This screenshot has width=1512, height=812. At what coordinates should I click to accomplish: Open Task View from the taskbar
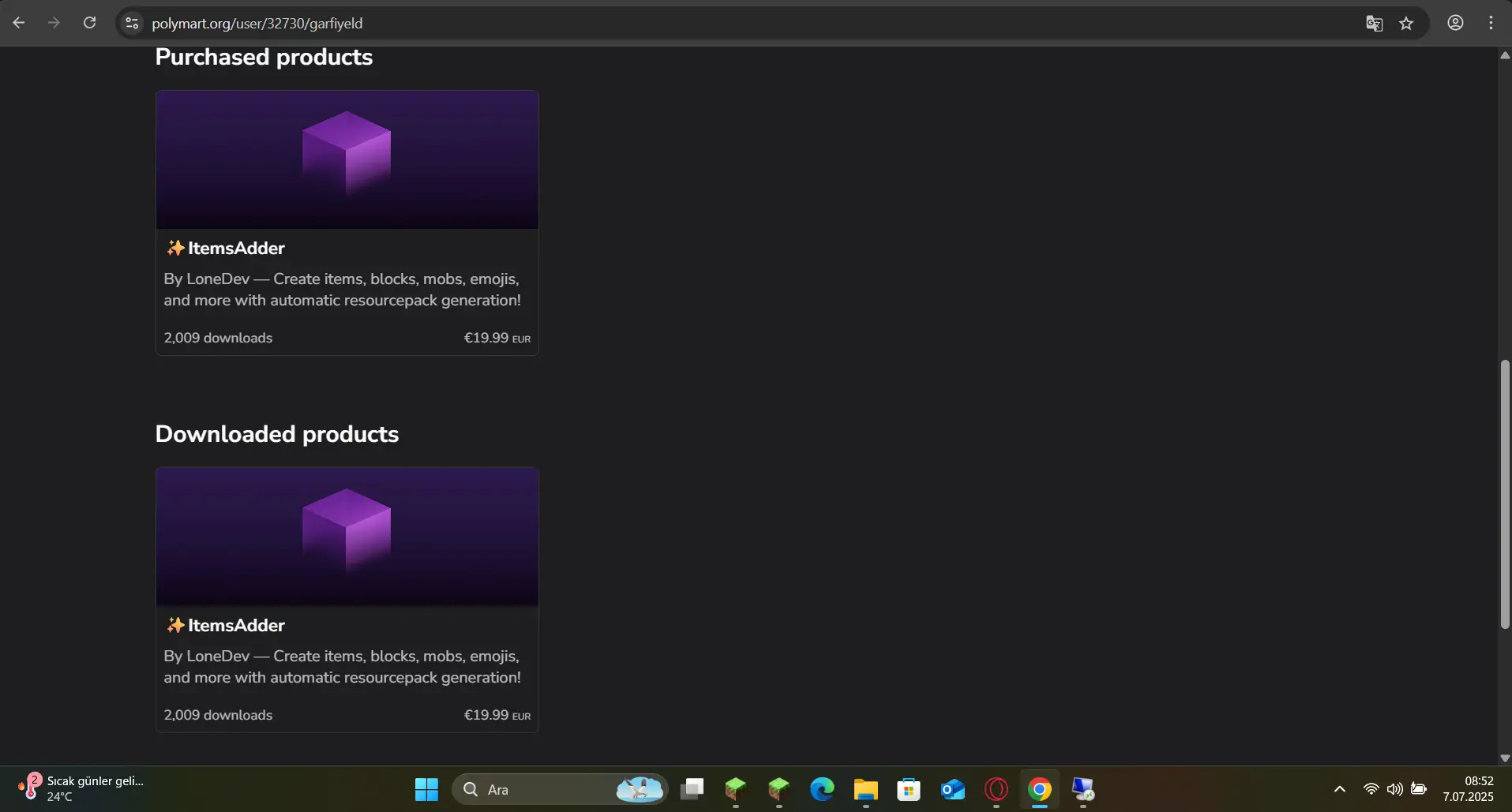[x=692, y=789]
